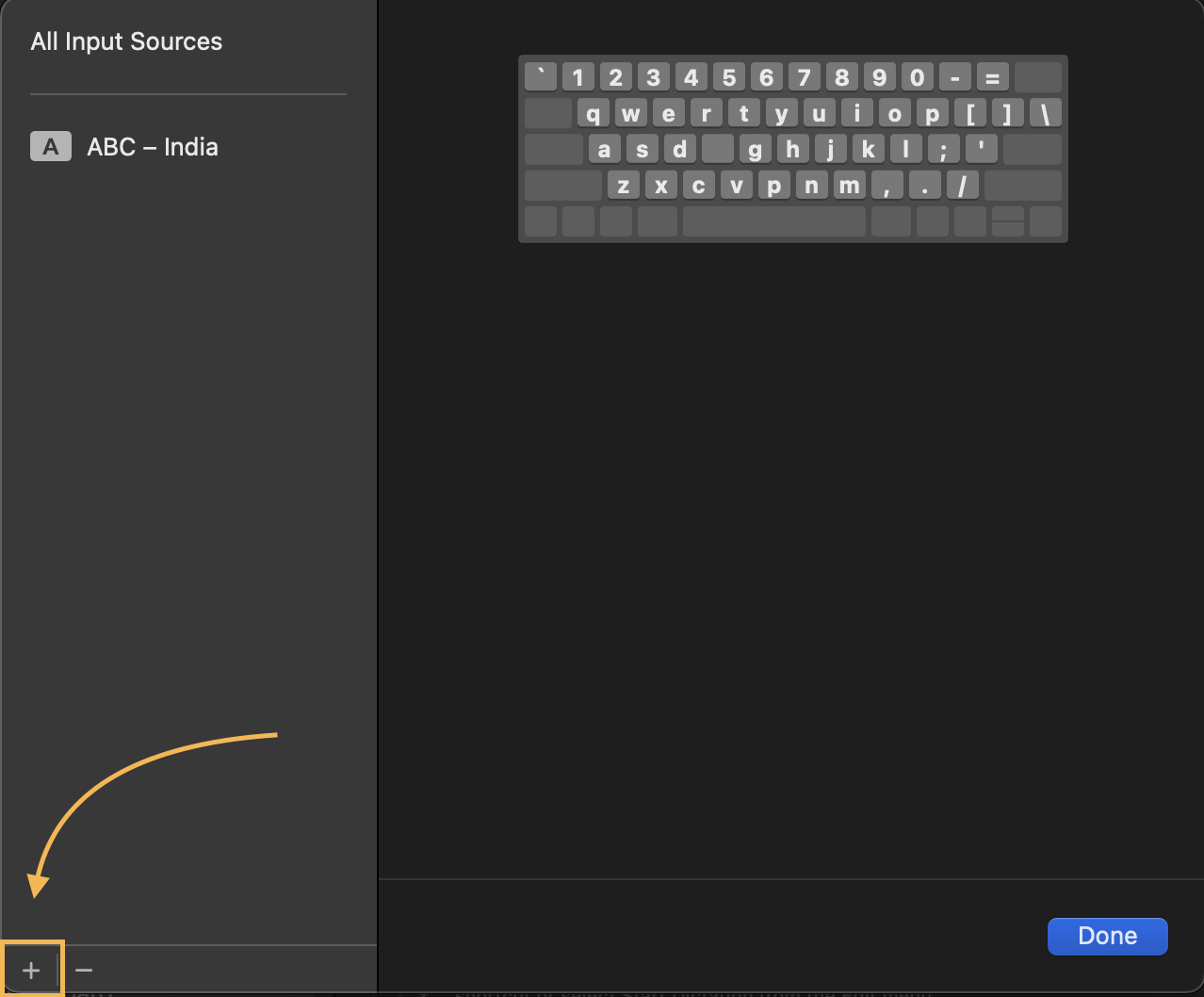Click the All Input Sources header
This screenshot has height=997, width=1204.
126,41
